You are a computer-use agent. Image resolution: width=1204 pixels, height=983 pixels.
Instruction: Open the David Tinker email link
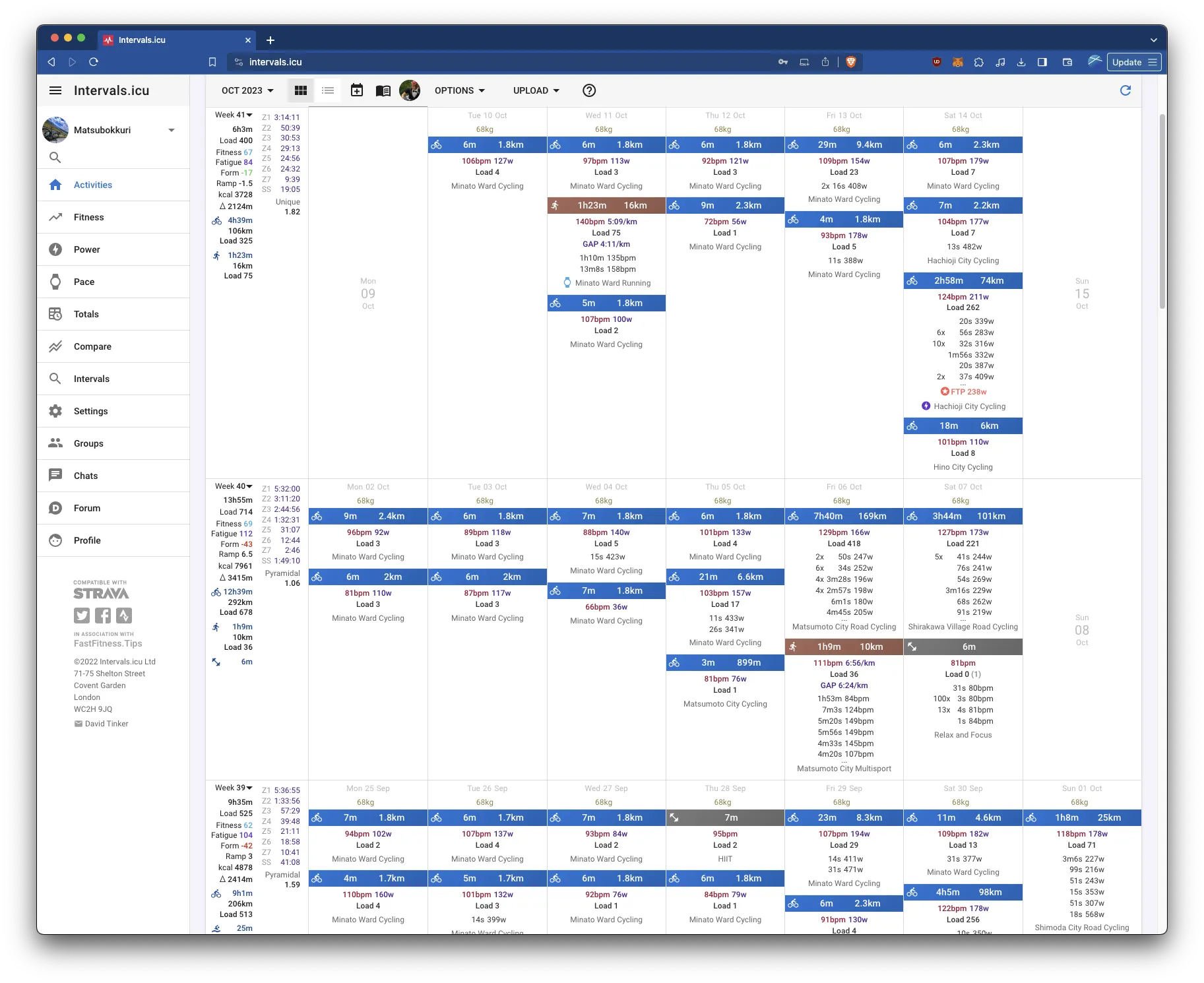tap(106, 724)
